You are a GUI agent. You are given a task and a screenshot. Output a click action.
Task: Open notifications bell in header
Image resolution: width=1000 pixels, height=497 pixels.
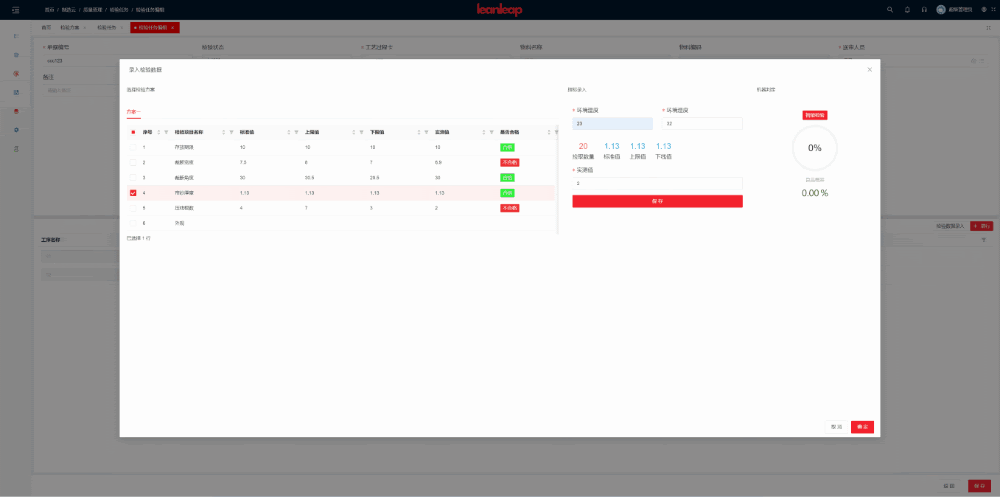point(908,10)
